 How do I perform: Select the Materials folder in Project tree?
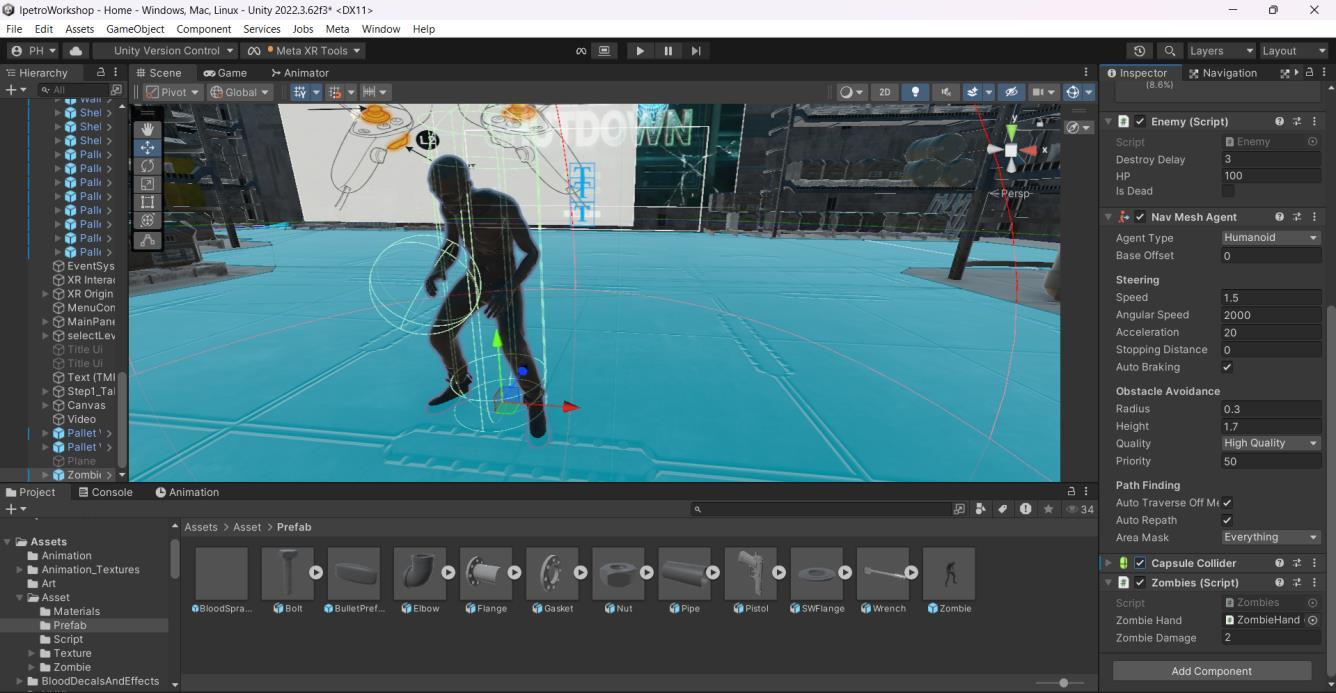coord(76,611)
